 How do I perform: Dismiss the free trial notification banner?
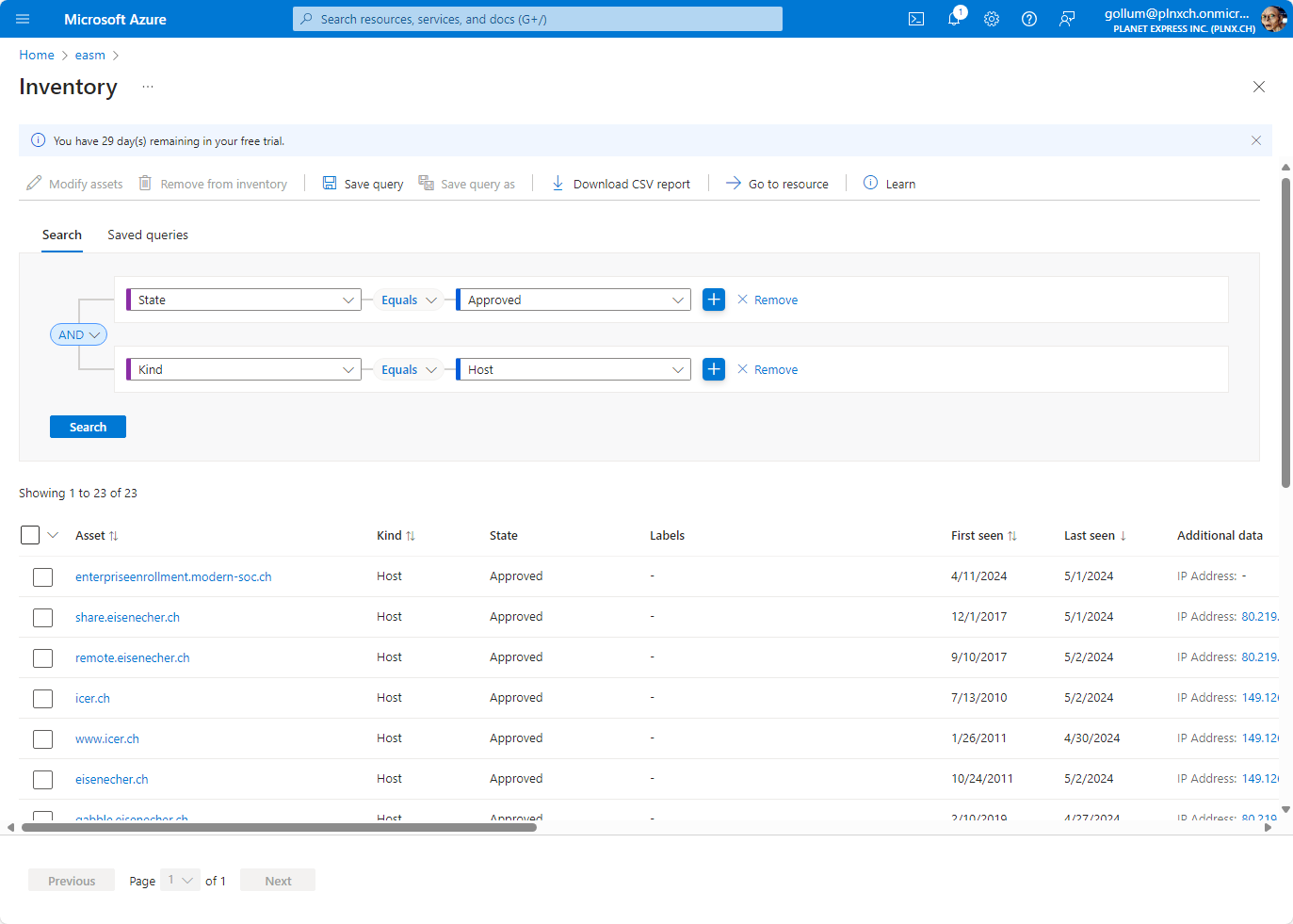coord(1255,140)
